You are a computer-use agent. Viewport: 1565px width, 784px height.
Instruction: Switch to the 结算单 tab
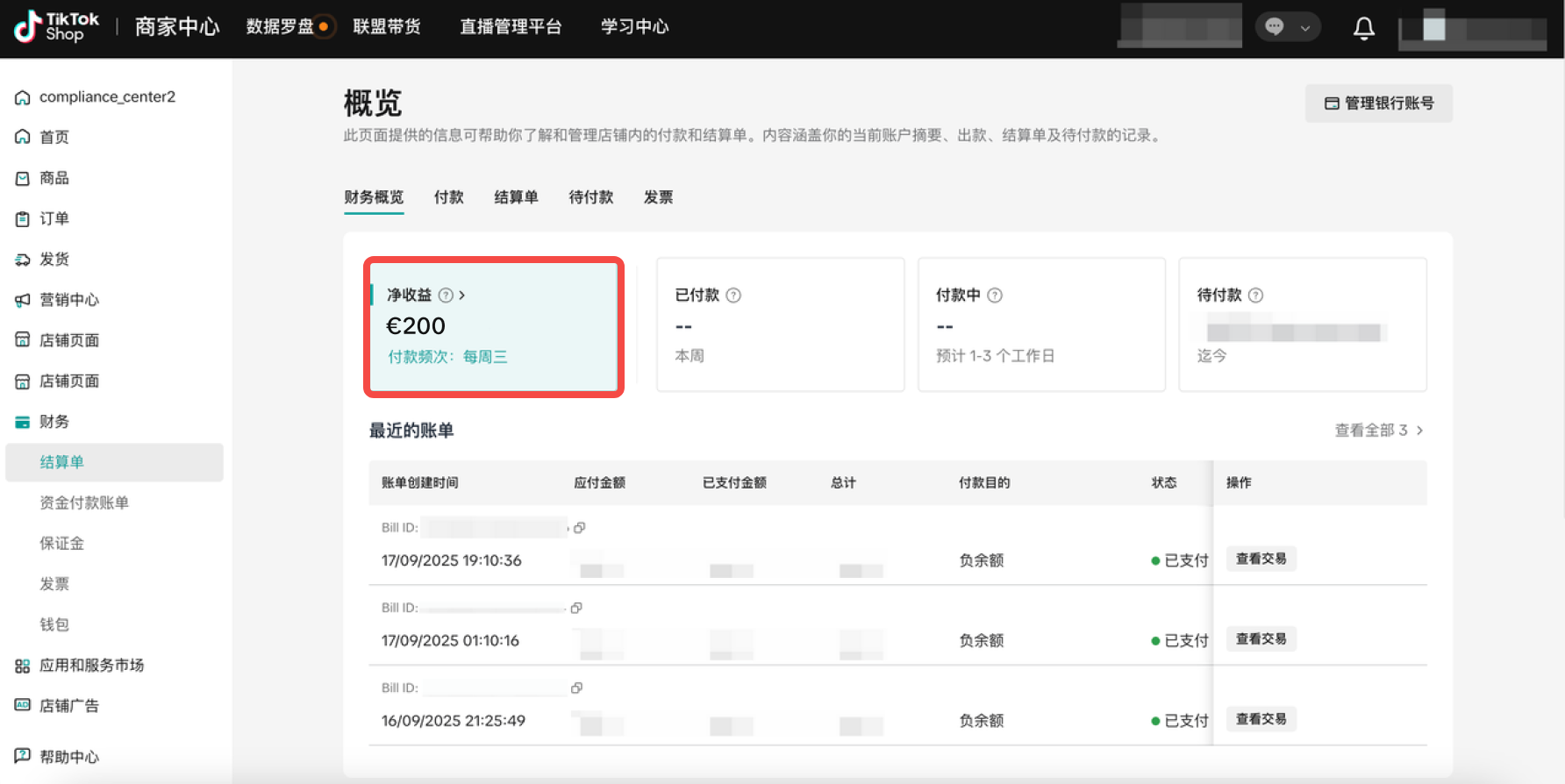tap(516, 197)
